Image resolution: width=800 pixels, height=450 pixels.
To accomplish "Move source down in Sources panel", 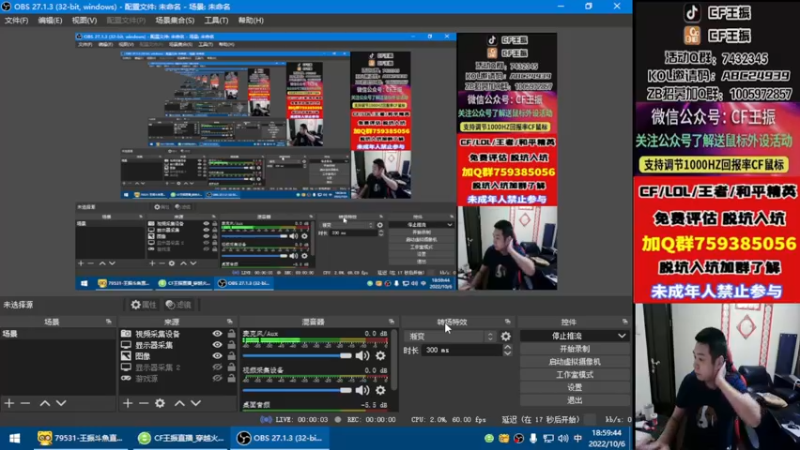I will coord(196,403).
